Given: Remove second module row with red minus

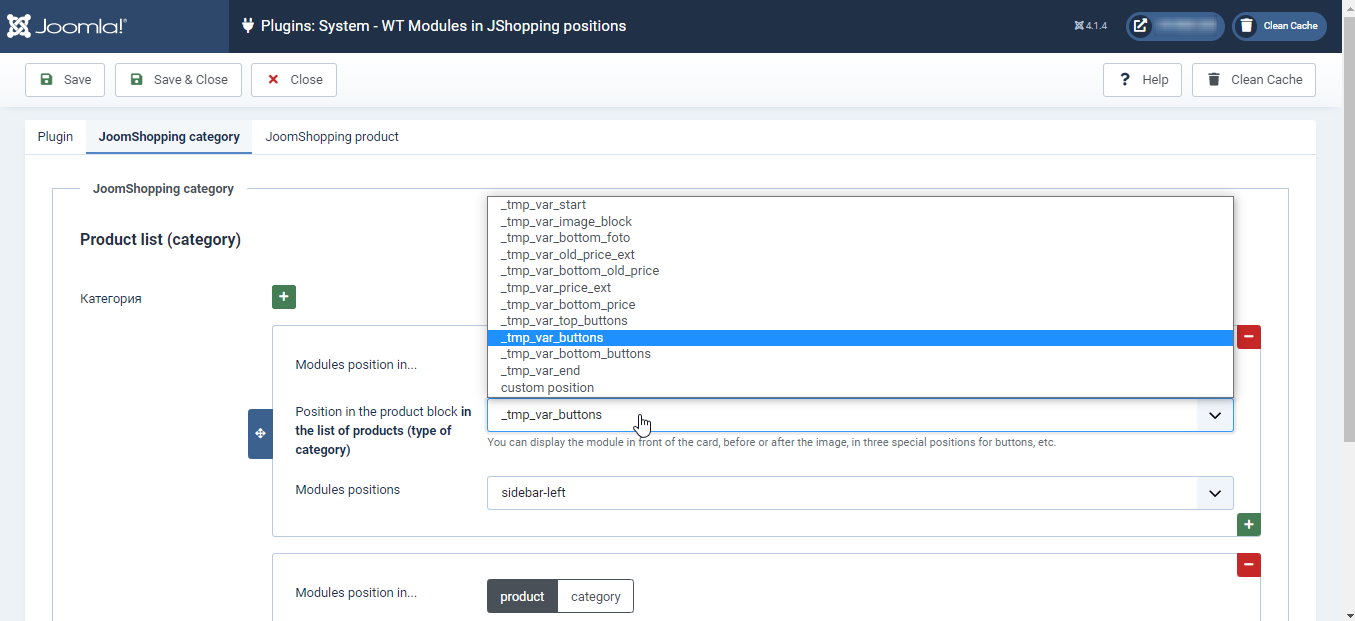Looking at the screenshot, I should [x=1248, y=566].
